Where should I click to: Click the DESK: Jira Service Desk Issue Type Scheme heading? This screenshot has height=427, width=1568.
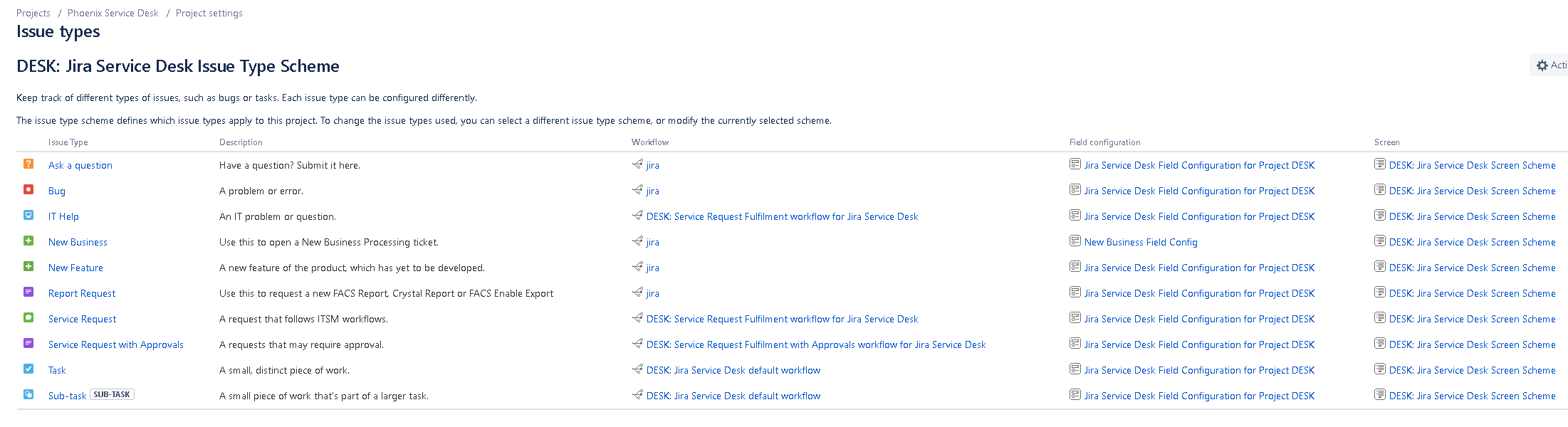pos(178,66)
